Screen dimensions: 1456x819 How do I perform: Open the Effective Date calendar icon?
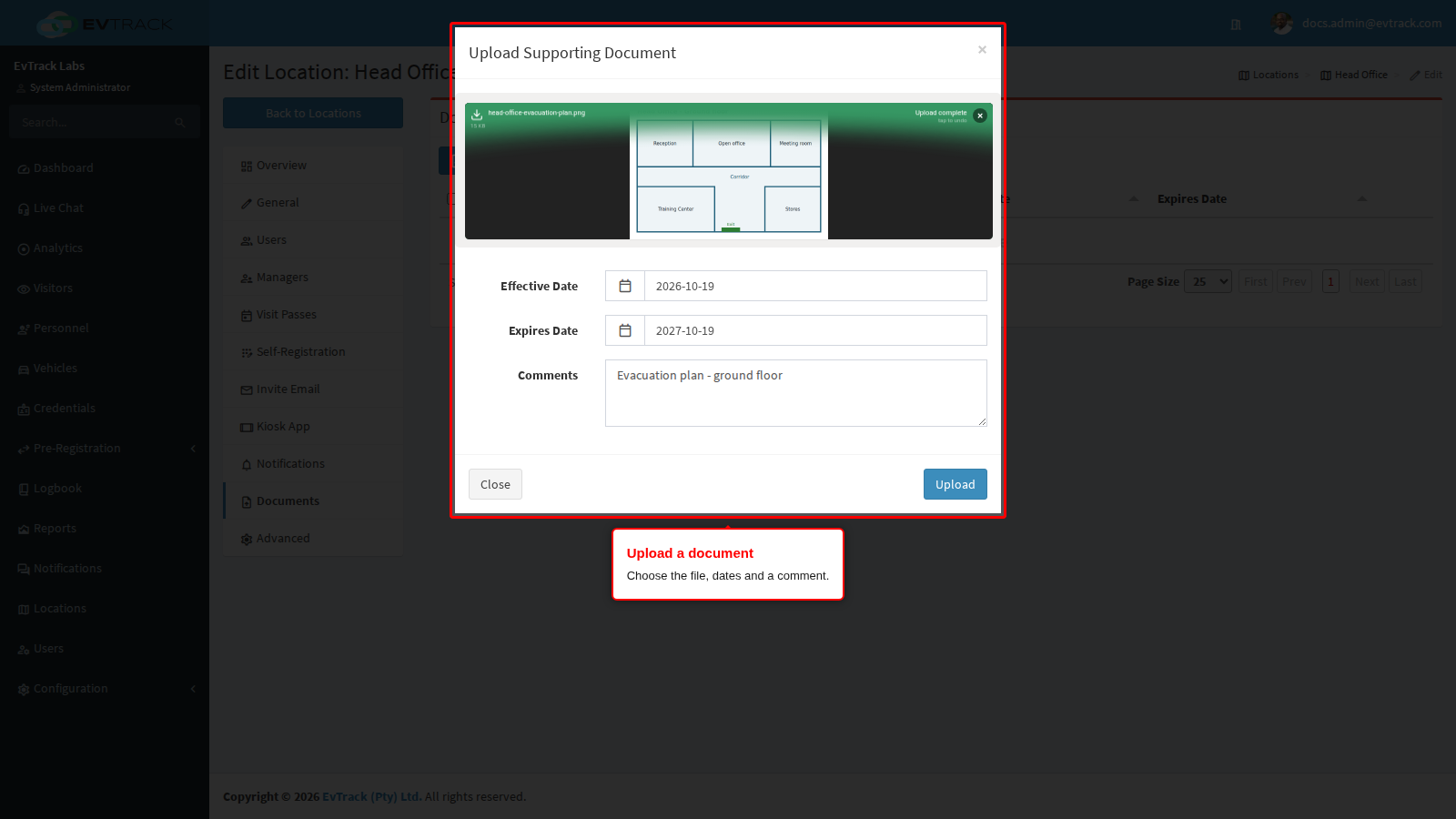coord(625,286)
